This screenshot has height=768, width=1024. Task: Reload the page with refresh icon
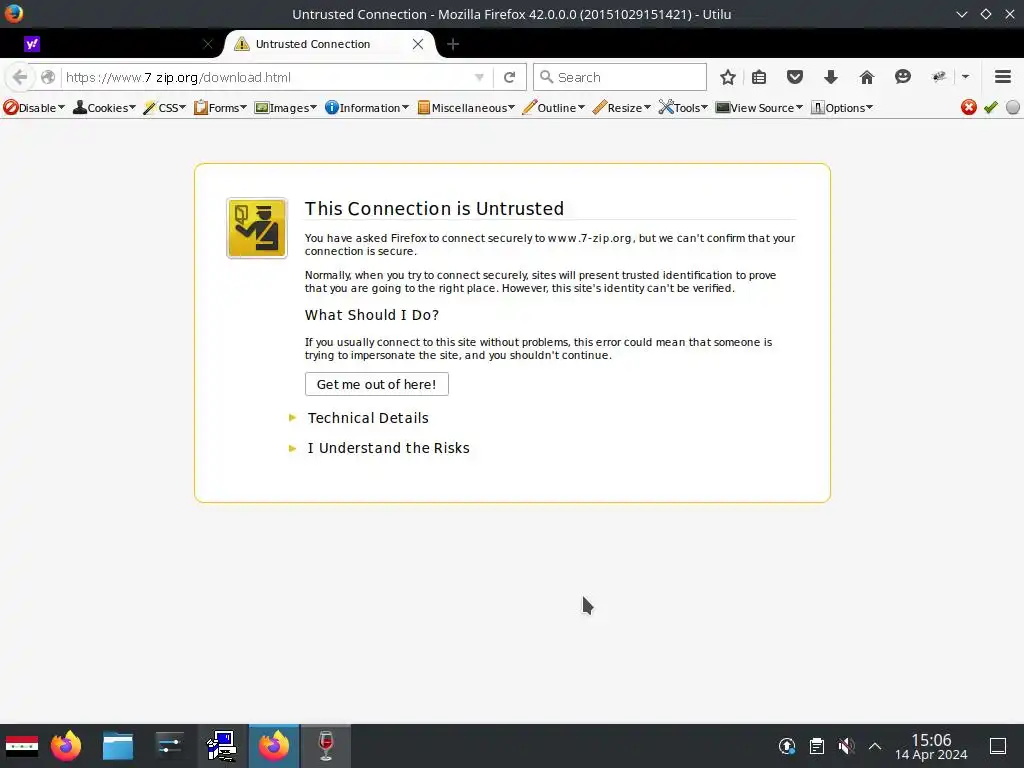[509, 77]
